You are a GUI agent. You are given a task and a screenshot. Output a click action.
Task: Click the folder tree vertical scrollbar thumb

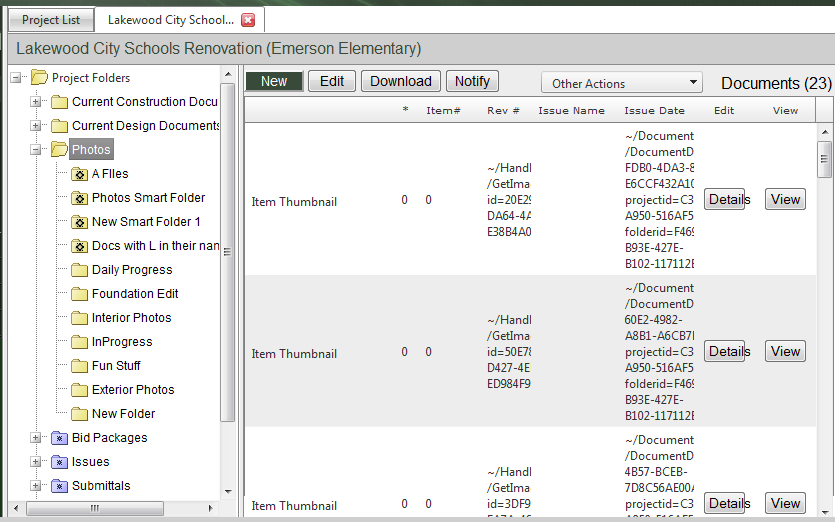(227, 252)
